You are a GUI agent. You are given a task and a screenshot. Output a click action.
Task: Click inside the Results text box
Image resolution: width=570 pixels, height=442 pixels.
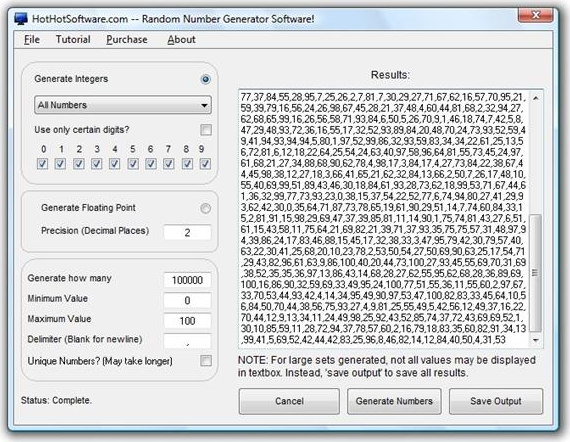pyautogui.click(x=384, y=219)
